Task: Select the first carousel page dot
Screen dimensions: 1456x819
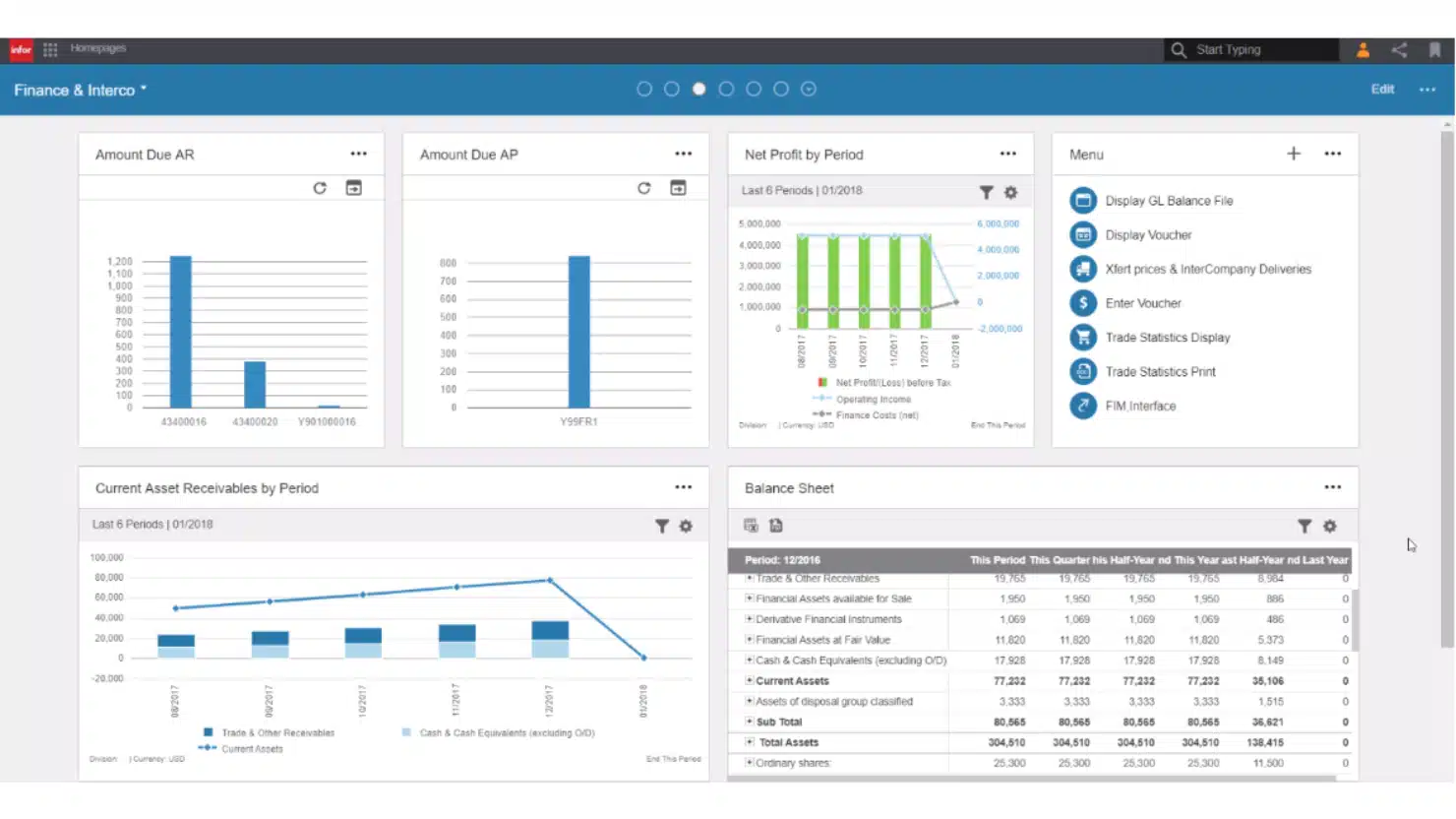Action: point(644,88)
